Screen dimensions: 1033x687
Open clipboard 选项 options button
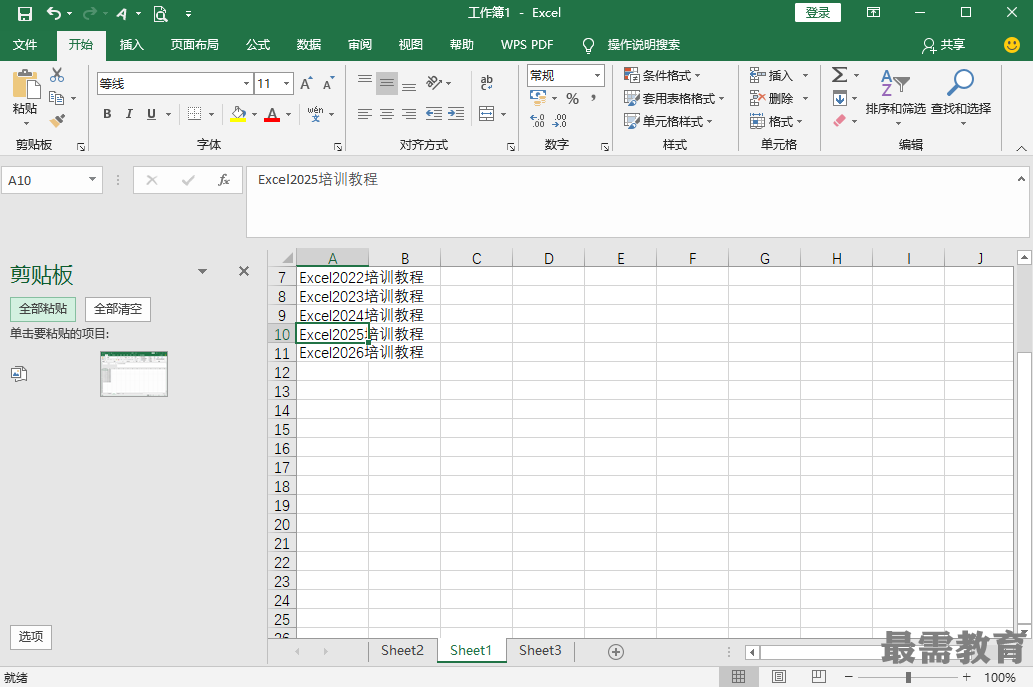pyautogui.click(x=31, y=636)
